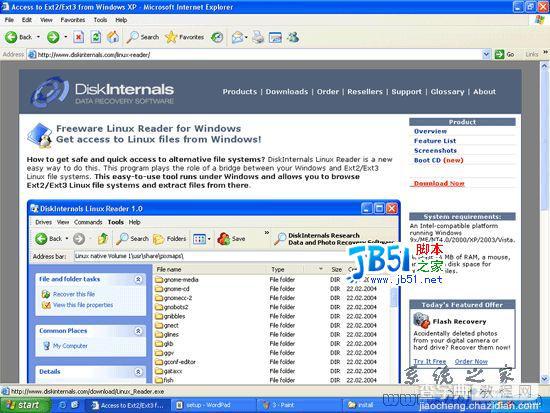Click the Order Now link
550x413 pixels.
(x=471, y=361)
